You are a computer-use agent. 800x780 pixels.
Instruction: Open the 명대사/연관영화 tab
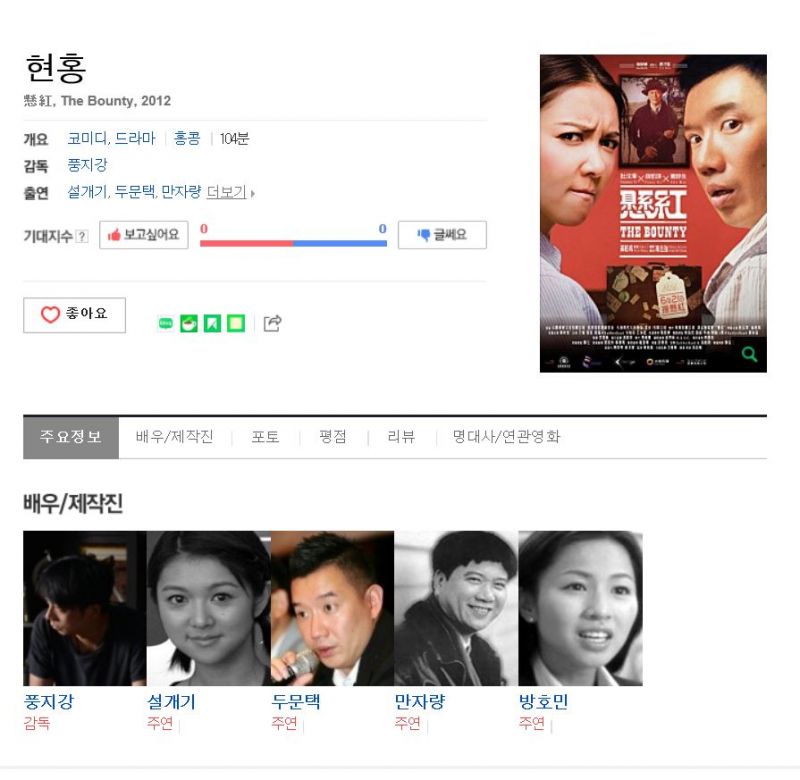coord(506,437)
